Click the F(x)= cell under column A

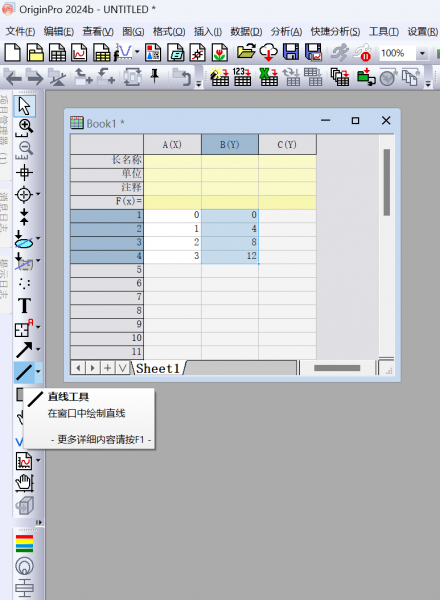172,201
